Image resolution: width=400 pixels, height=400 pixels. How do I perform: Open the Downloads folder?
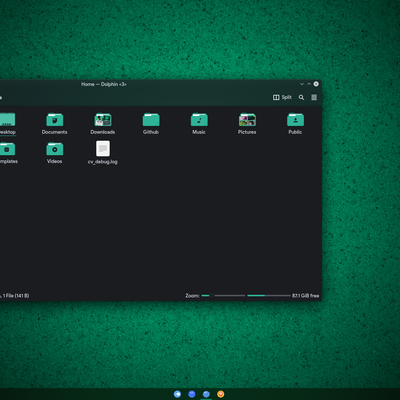(x=103, y=124)
